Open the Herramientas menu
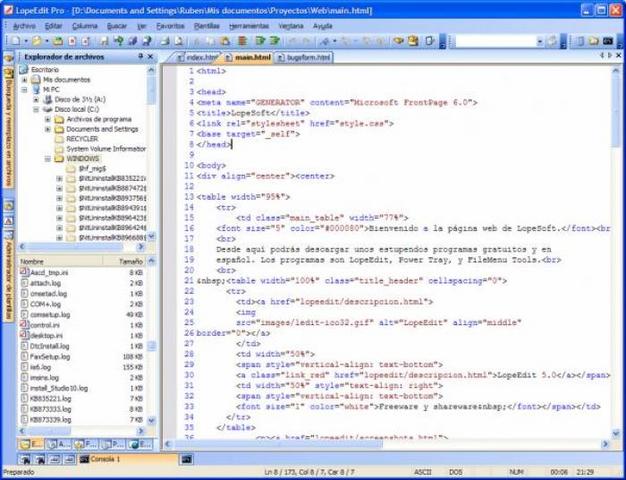 tap(248, 24)
